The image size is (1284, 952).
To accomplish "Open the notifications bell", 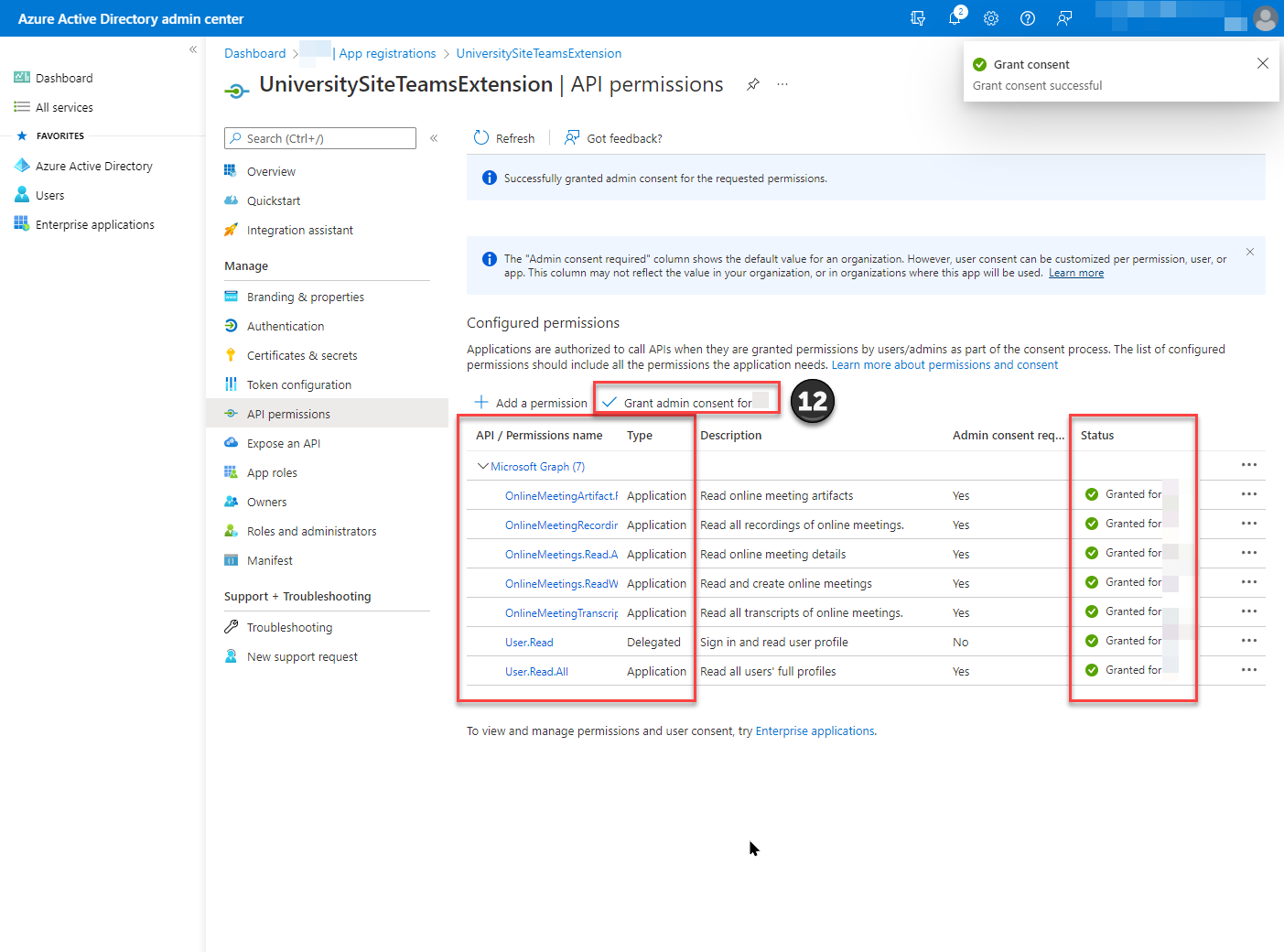I will pos(955,18).
